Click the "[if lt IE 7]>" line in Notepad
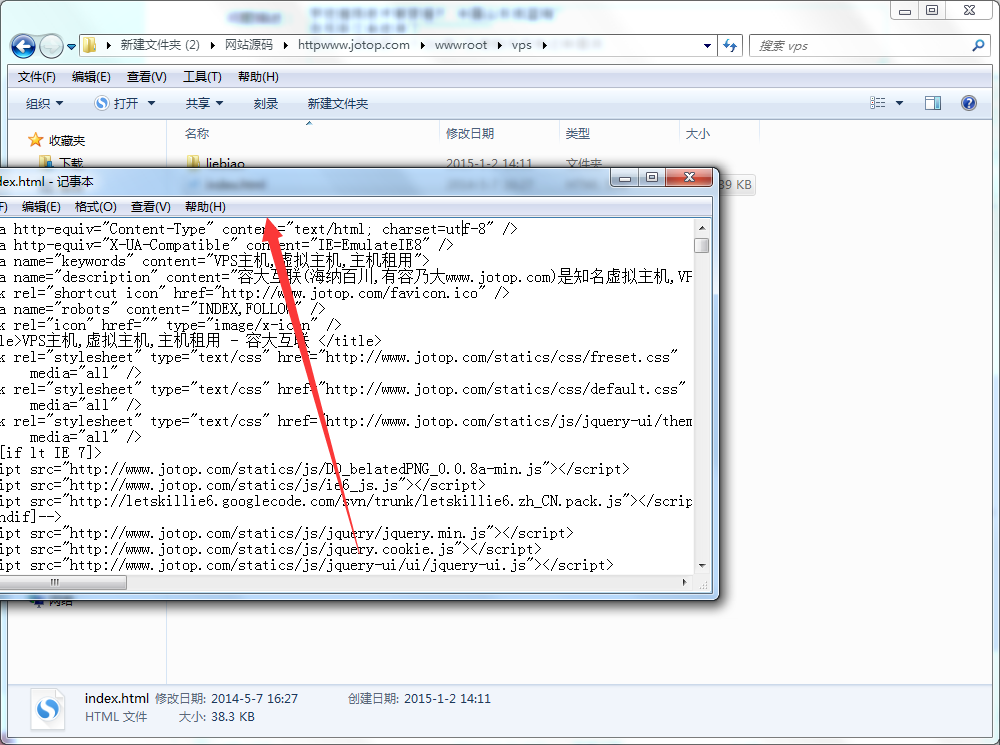This screenshot has width=1000, height=745. (x=50, y=453)
